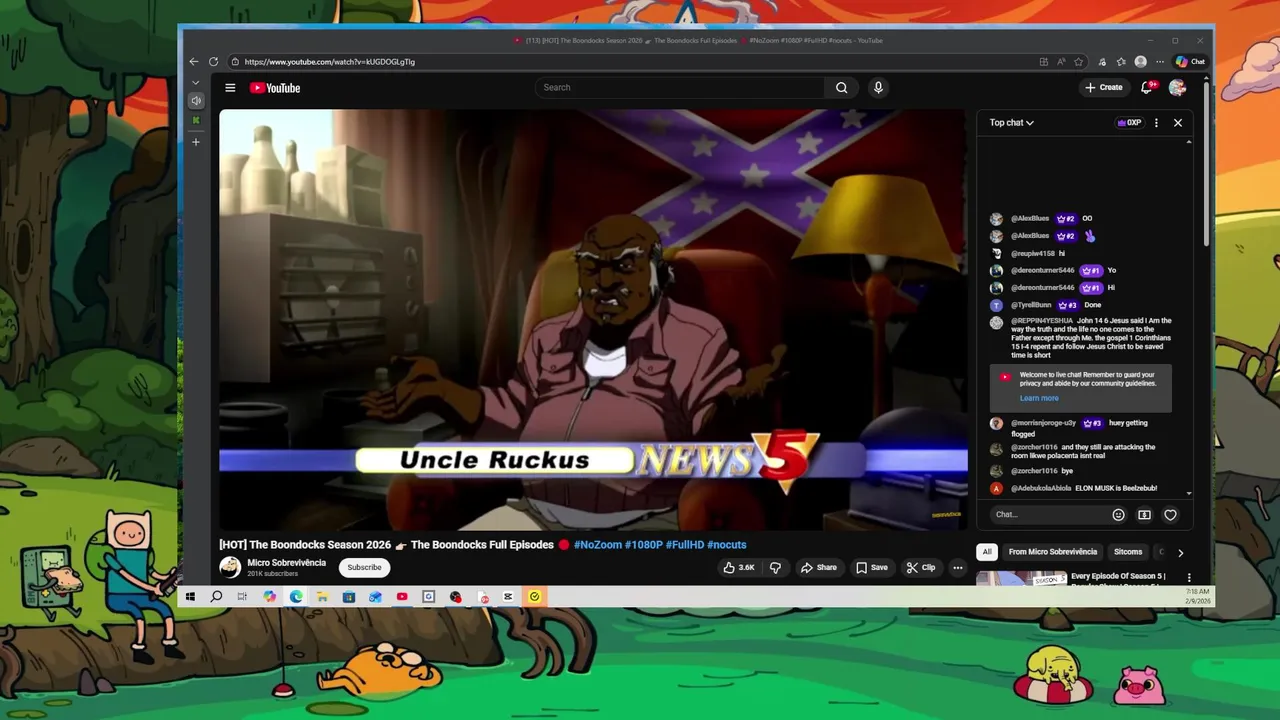Open Windows Start button in taskbar
The image size is (1280, 720).
[190, 597]
